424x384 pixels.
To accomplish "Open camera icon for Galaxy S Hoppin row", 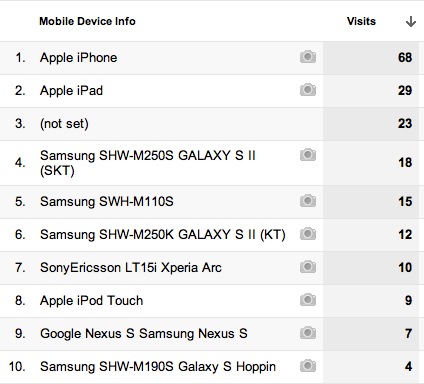I will click(x=308, y=366).
